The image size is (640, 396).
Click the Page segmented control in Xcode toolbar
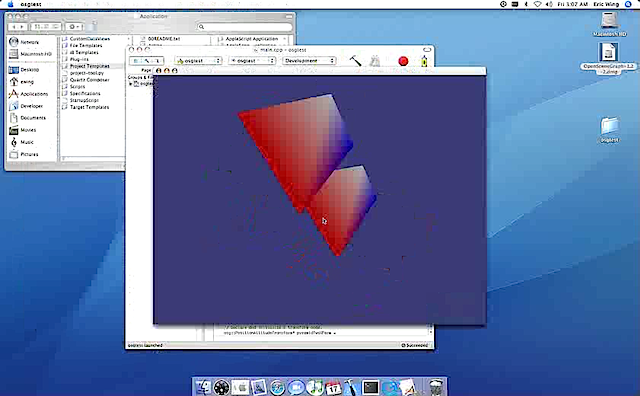[147, 61]
